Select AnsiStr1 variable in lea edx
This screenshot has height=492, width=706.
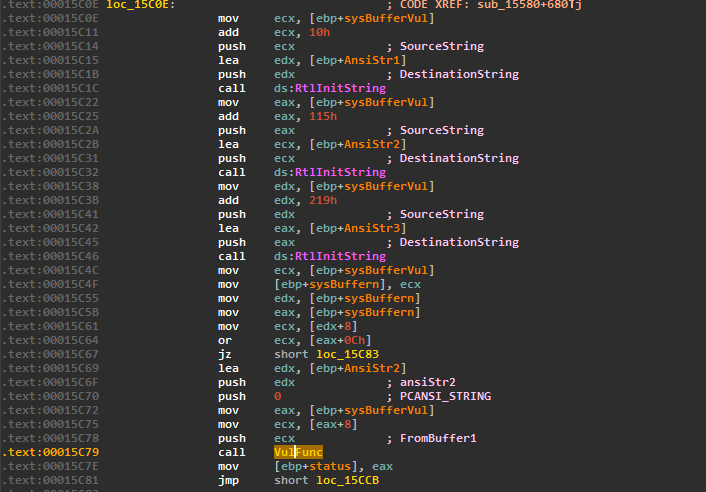[x=372, y=60]
